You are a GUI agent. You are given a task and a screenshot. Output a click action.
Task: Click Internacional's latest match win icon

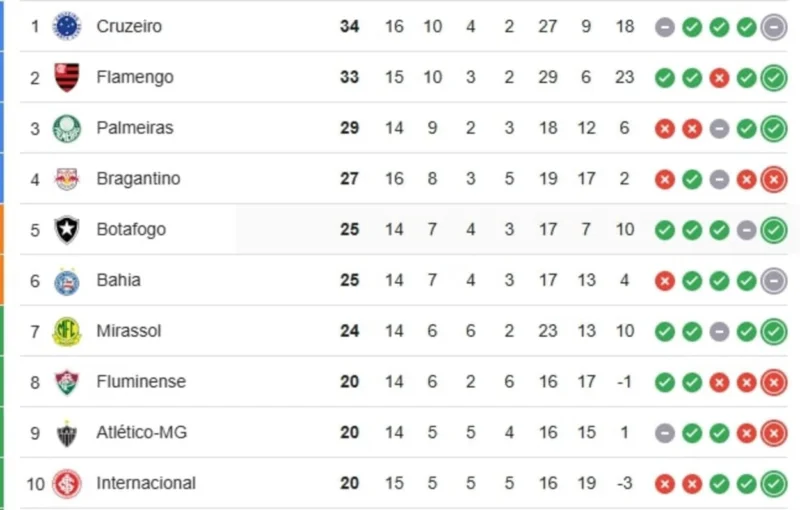(773, 484)
